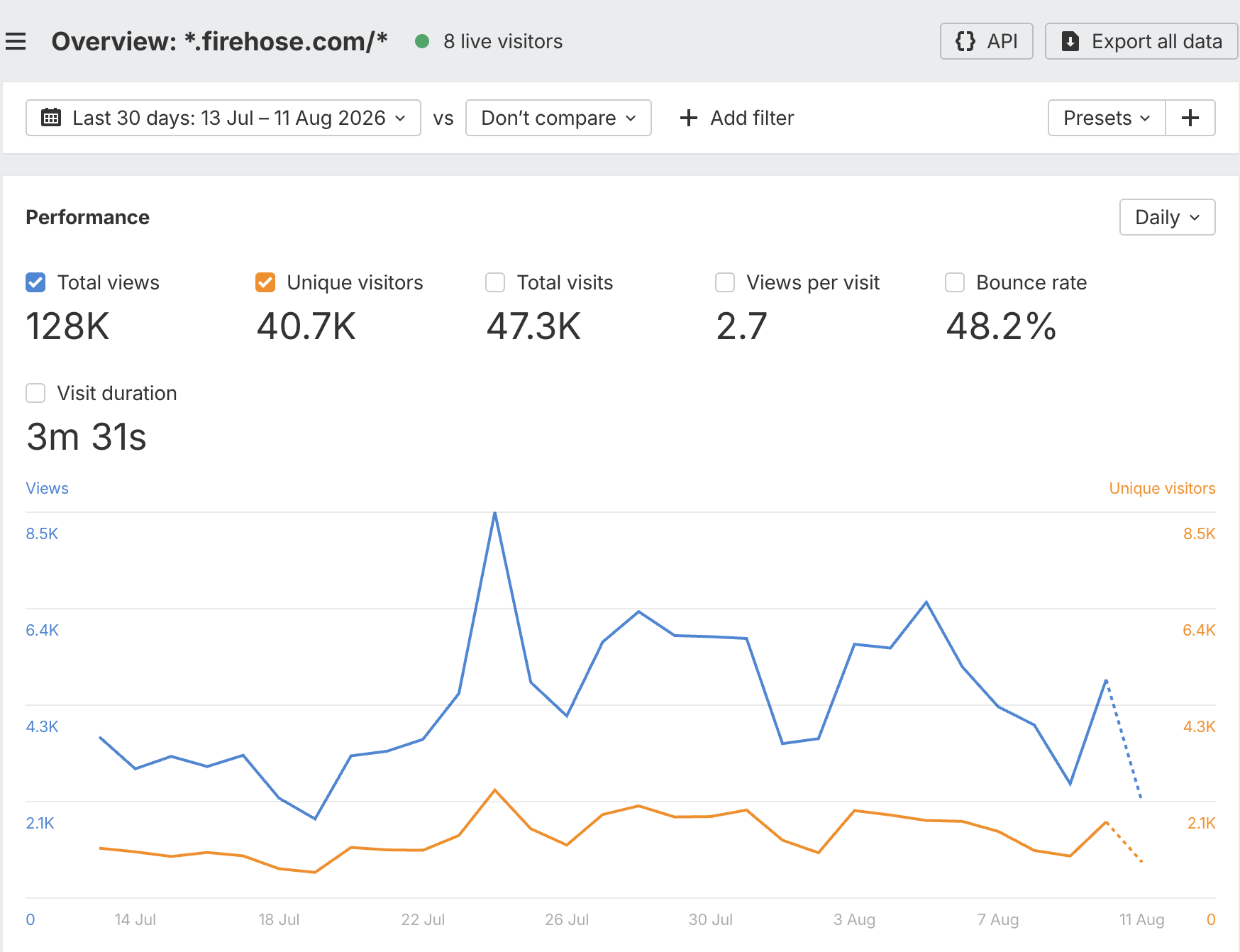
Task: Uncheck the Total views checkbox
Action: [x=35, y=282]
